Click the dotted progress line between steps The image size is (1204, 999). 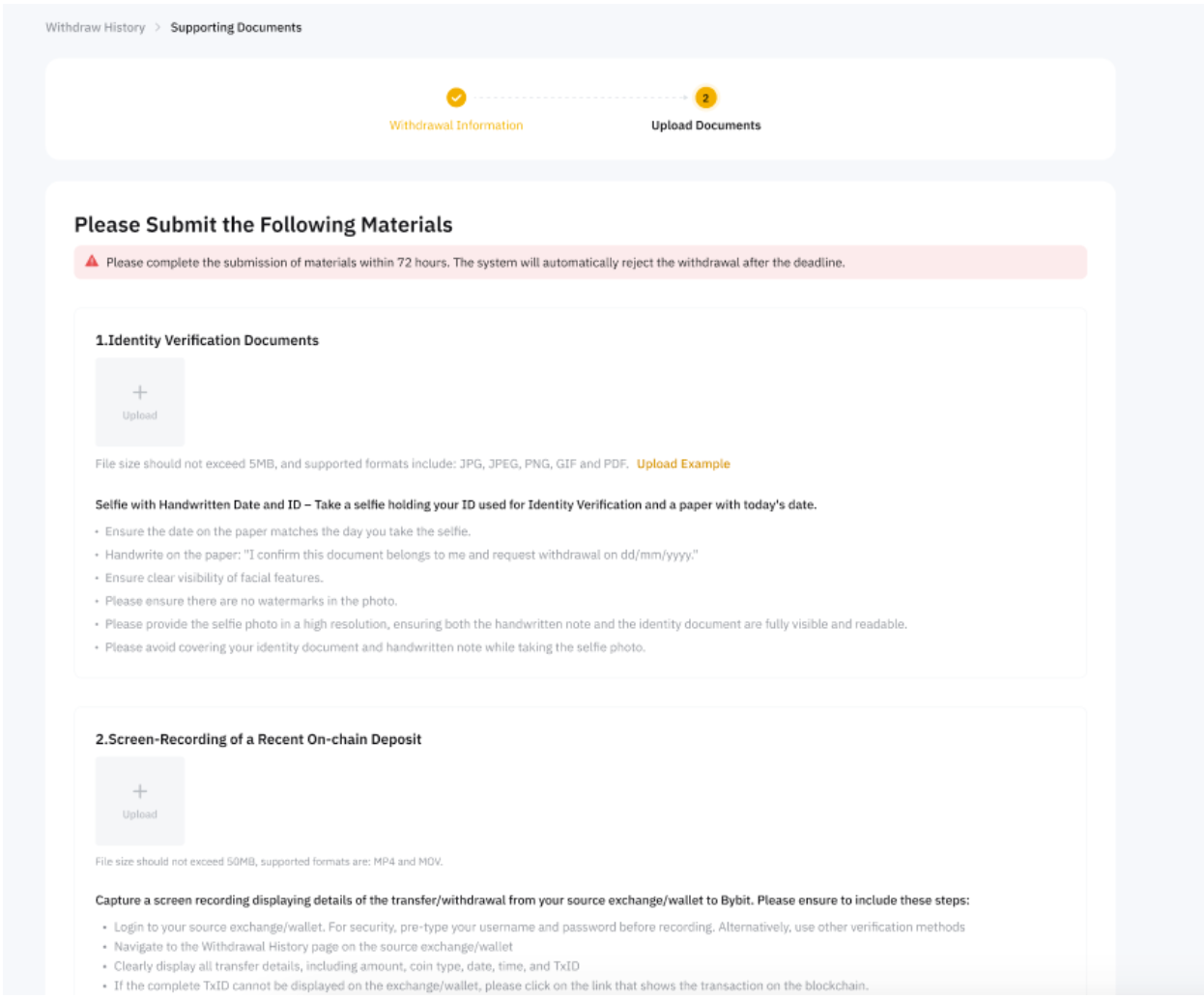580,98
